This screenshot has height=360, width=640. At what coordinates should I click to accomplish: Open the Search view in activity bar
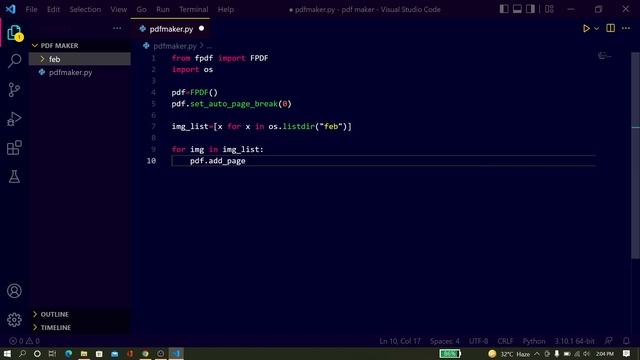click(14, 61)
